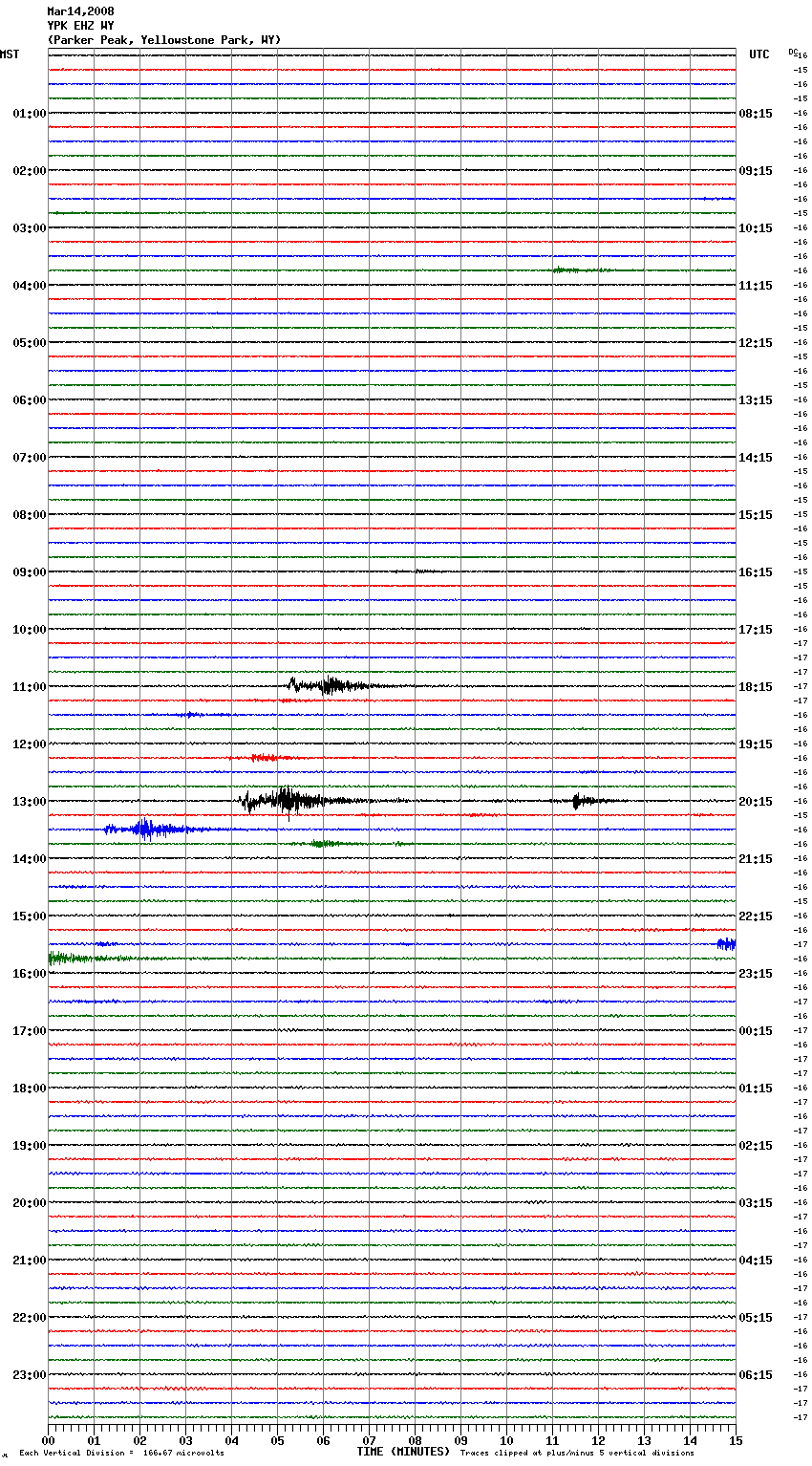812x1466 pixels.
Task: Click the 22:15 UTC row label
Action: (x=756, y=916)
